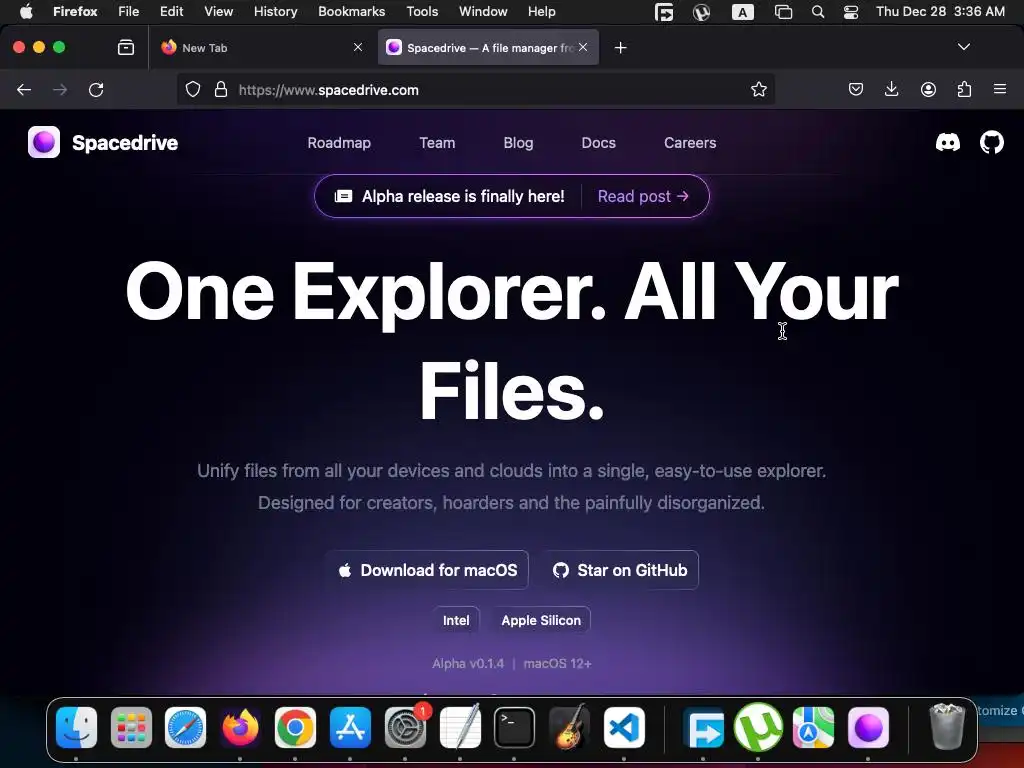The height and width of the screenshot is (768, 1024).
Task: Bookmark this page with the star icon
Action: [758, 89]
